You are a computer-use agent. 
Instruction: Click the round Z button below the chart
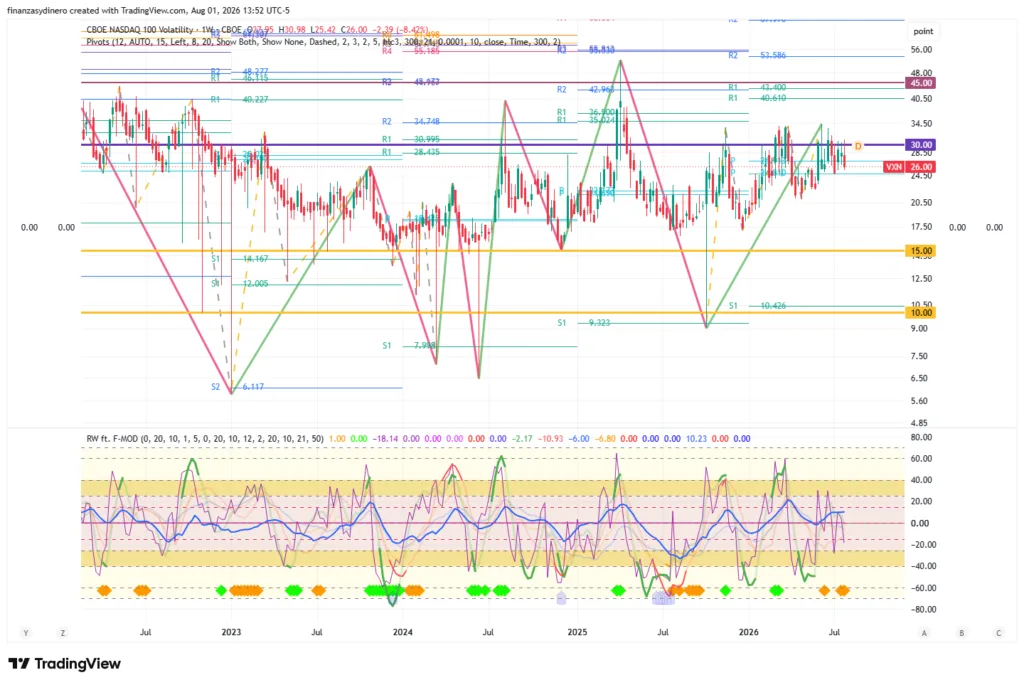[63, 633]
